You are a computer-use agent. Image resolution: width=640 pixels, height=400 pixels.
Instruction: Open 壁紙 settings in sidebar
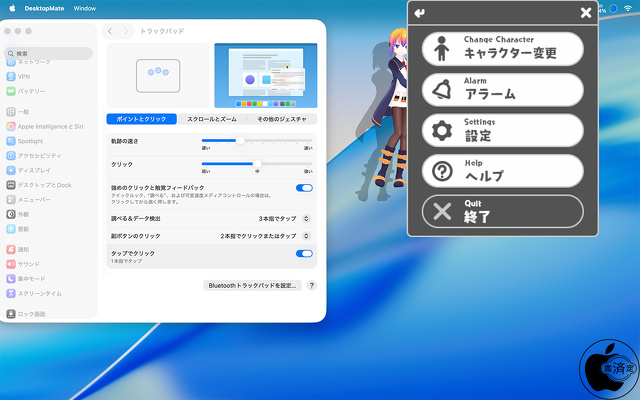18,229
